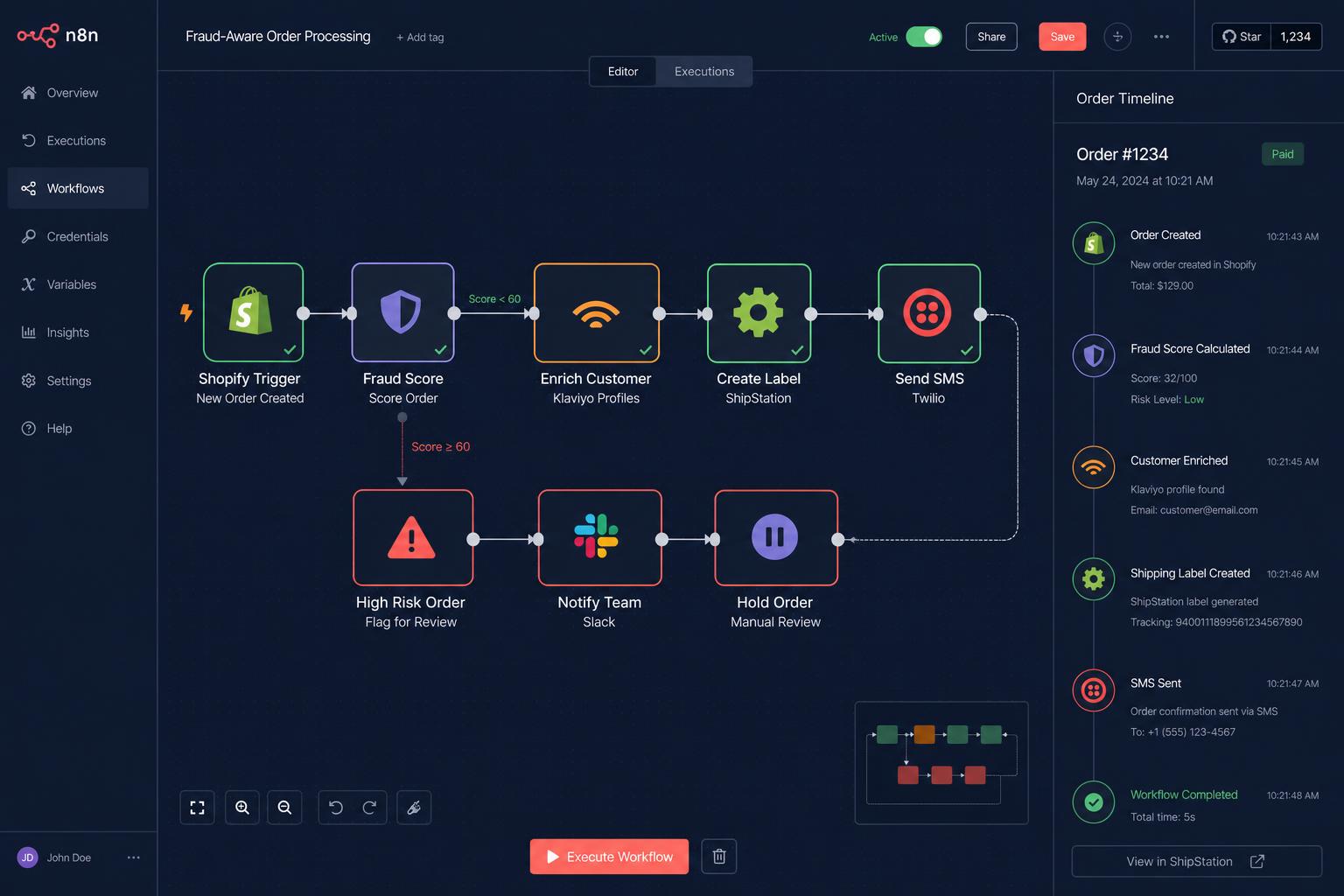Select the Notify Team Slack node
Image resolution: width=1344 pixels, height=896 pixels.
coord(599,537)
